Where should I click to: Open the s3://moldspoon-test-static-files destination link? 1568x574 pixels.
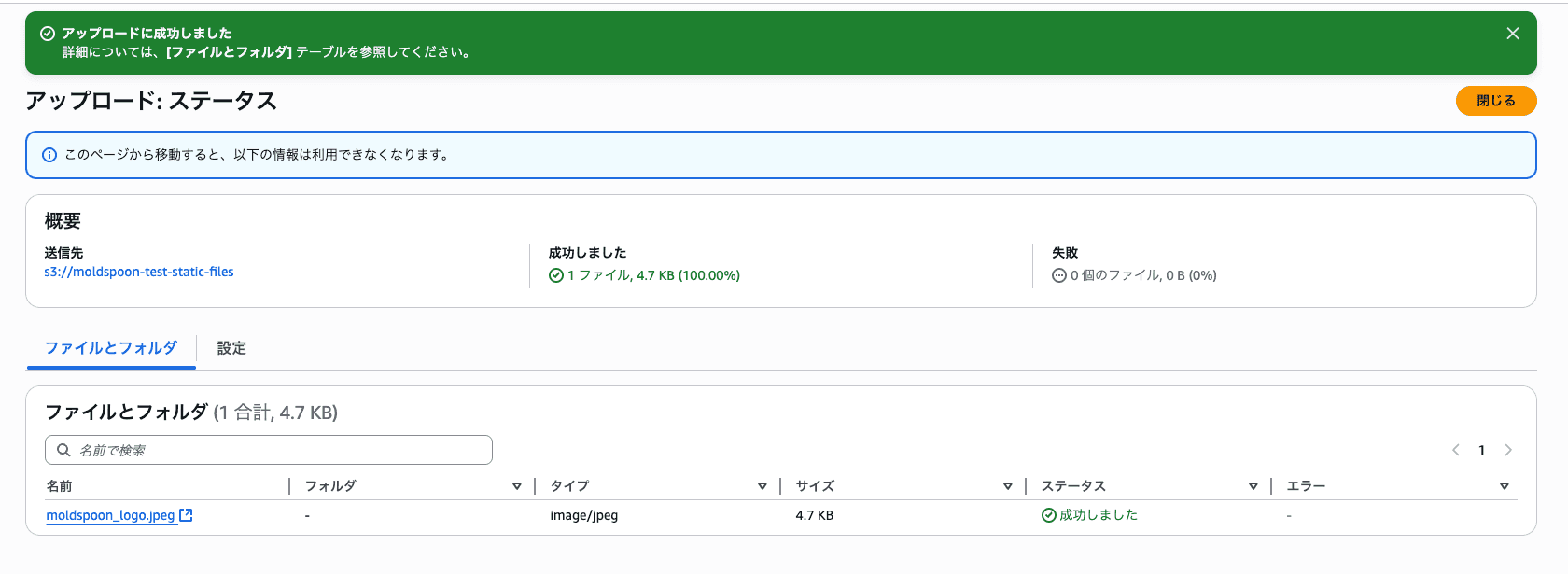(x=139, y=272)
